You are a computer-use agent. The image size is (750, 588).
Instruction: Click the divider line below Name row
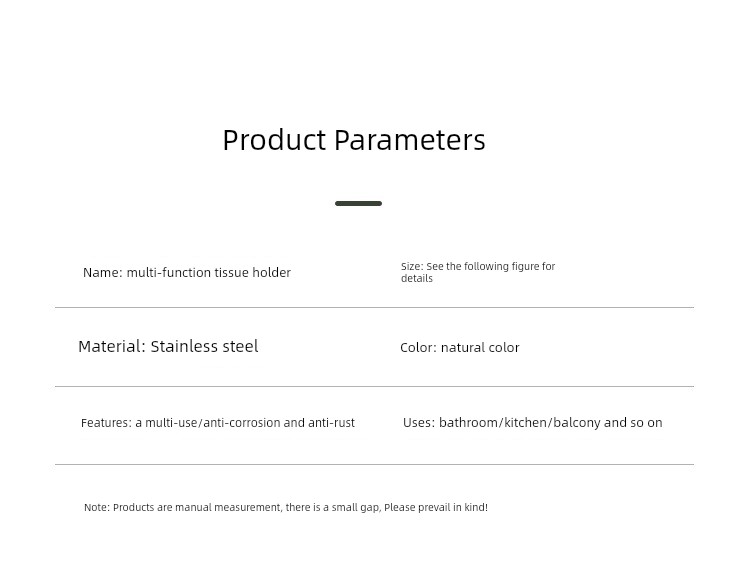pyautogui.click(x=375, y=308)
